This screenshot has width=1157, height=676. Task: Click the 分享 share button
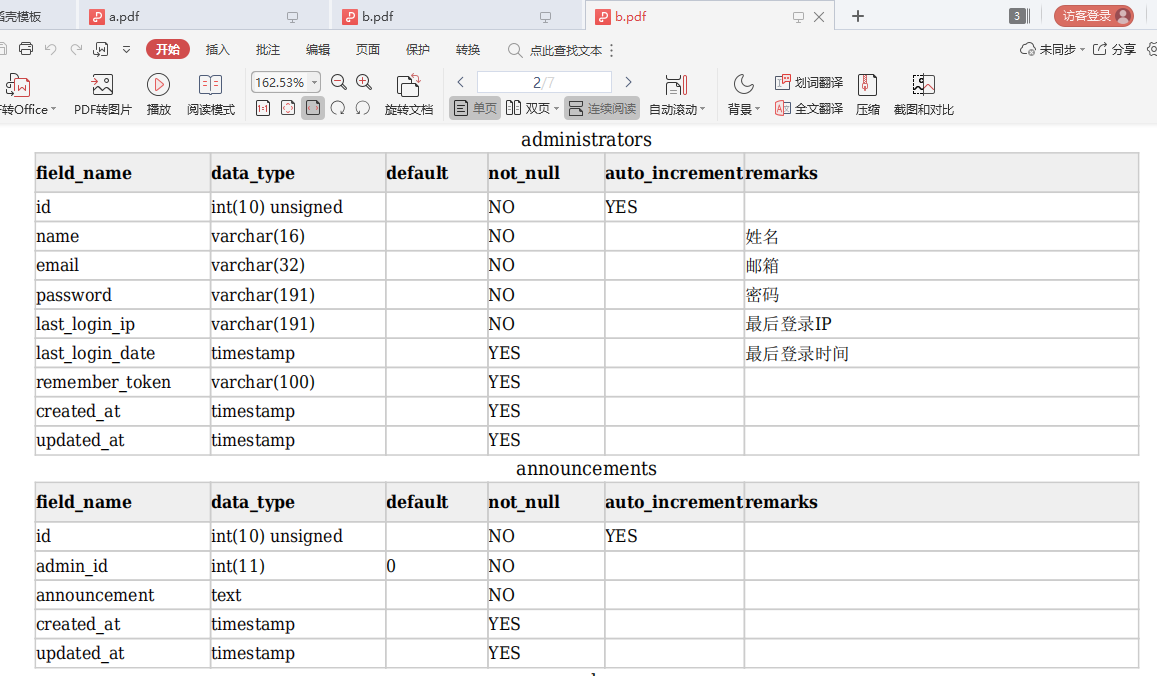1114,49
